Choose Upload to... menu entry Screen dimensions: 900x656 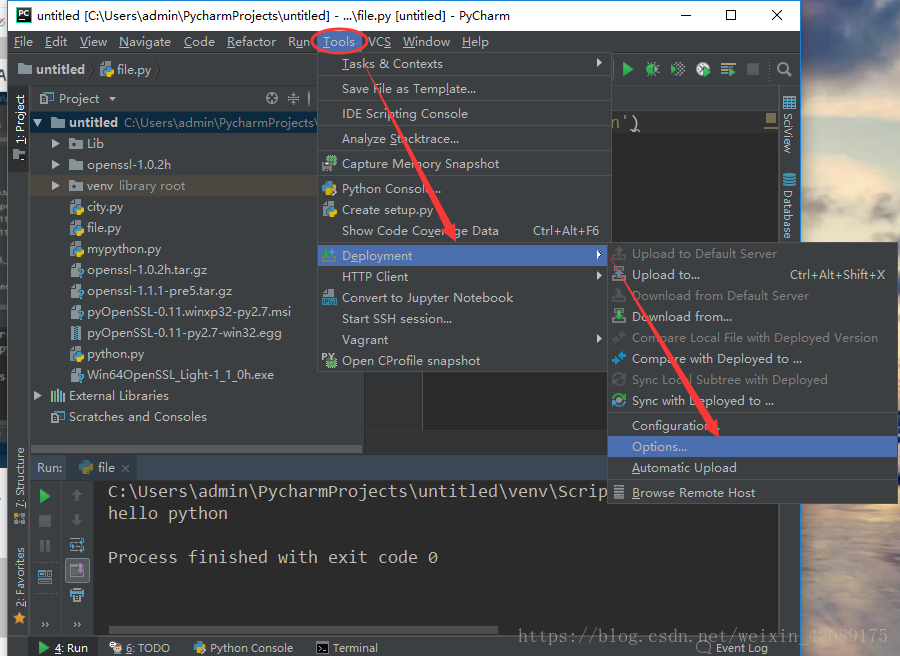(x=752, y=275)
